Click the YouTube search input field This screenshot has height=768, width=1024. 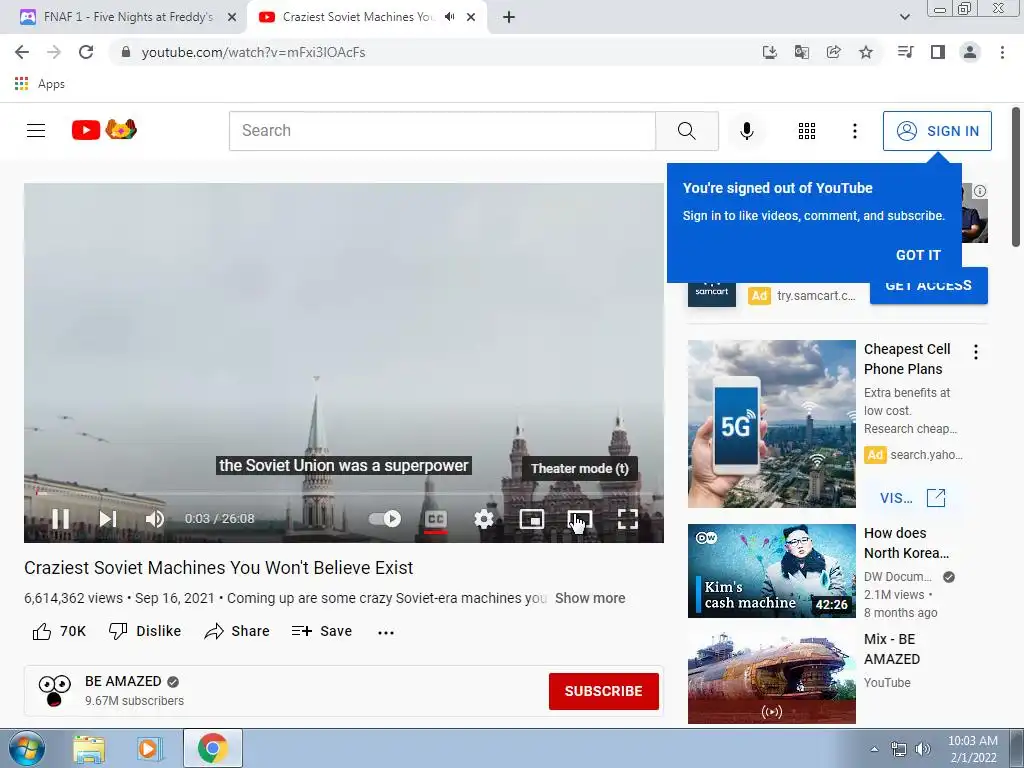coord(442,131)
